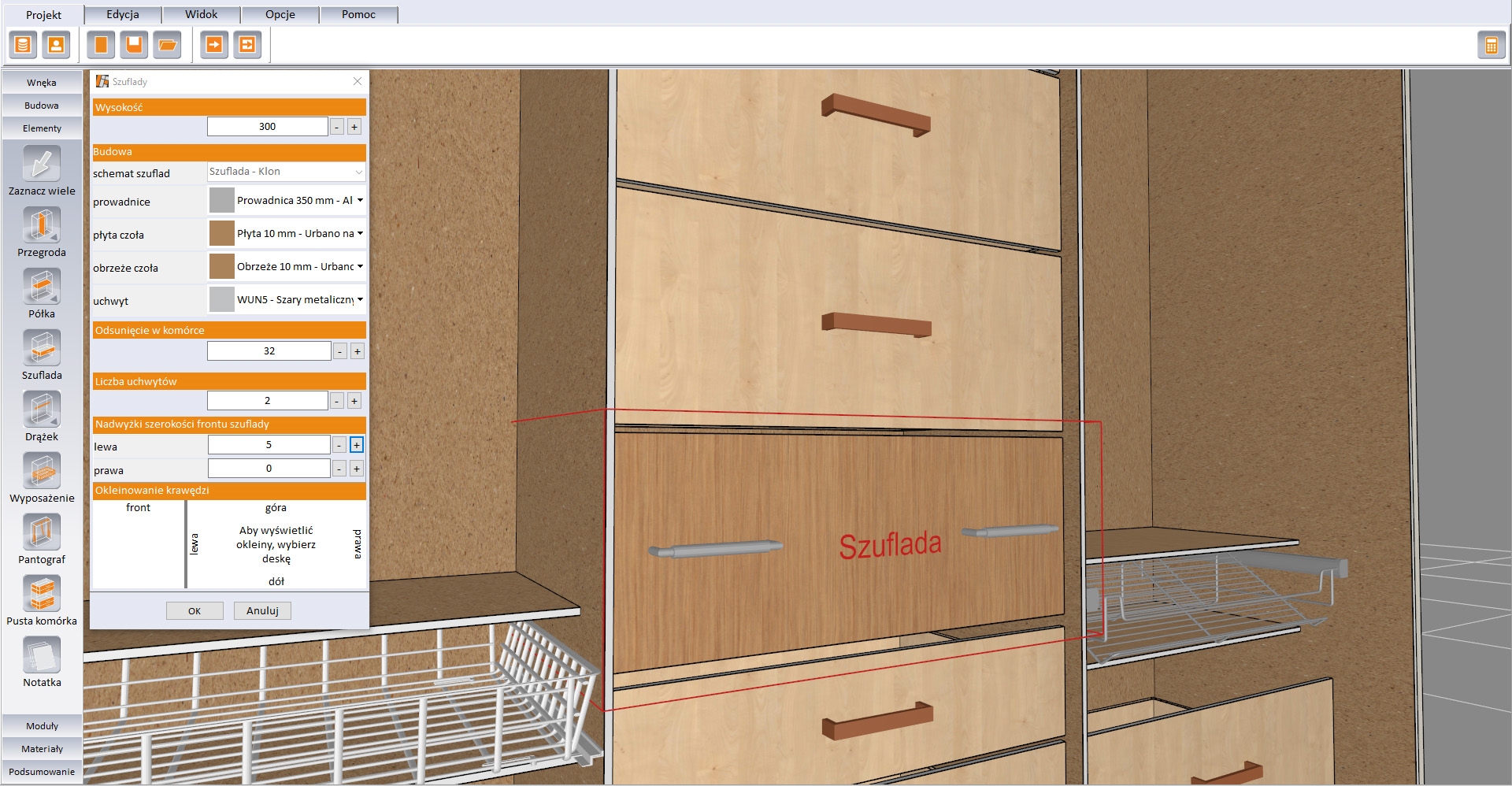Decrease Liczba uchwytów with minus button
This screenshot has height=786, width=1512.
point(336,402)
